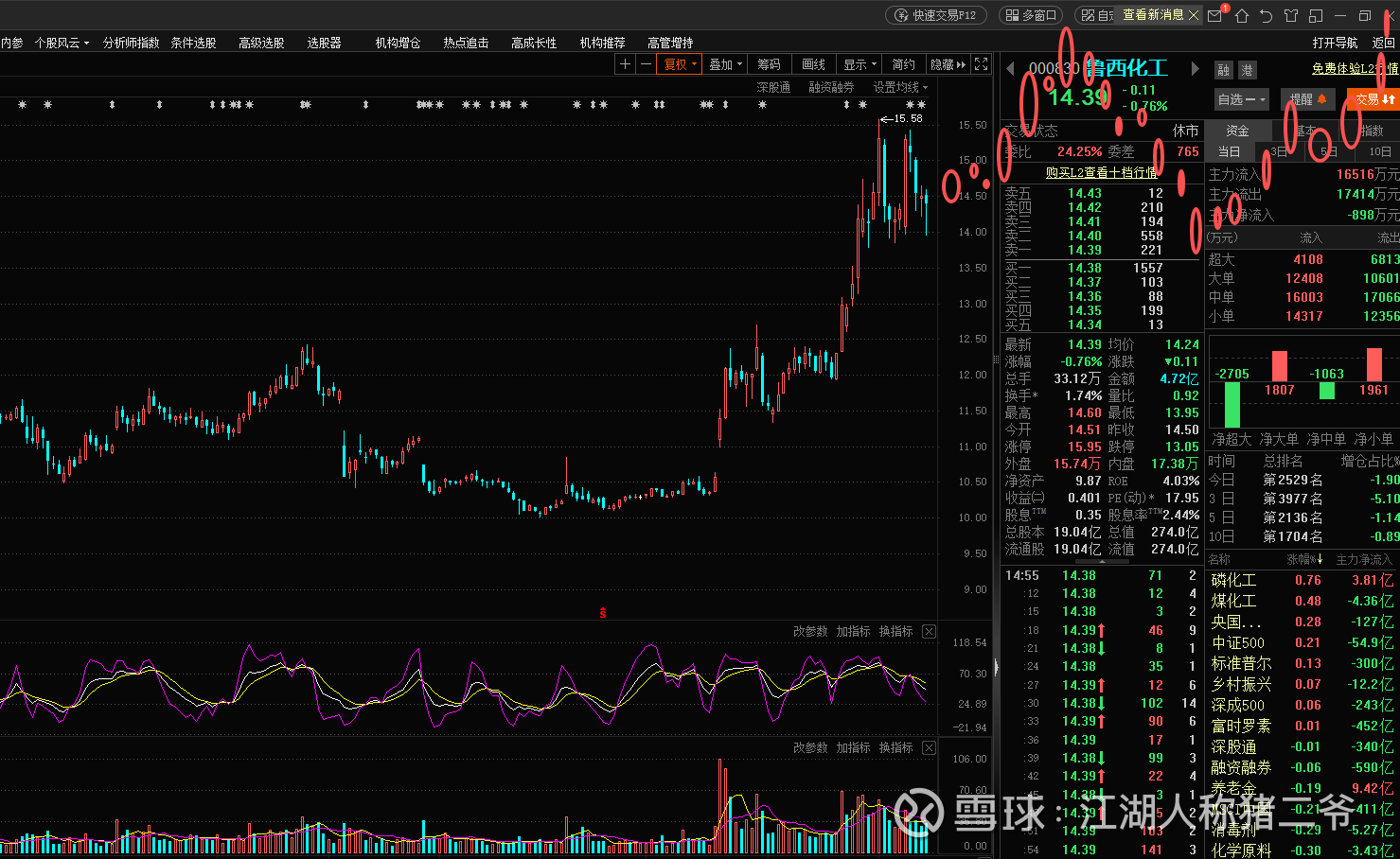Viewport: 1400px width, 859px height.
Task: Zoom in the chart with plus button
Action: pos(625,64)
